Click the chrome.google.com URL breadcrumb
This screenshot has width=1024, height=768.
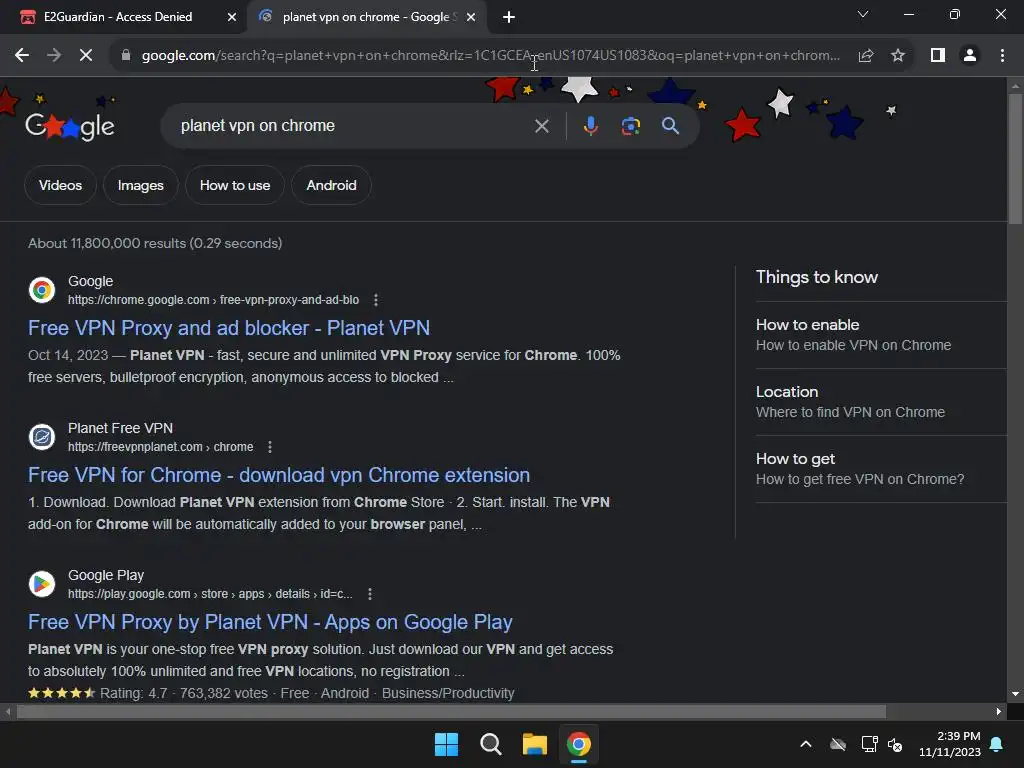(214, 300)
